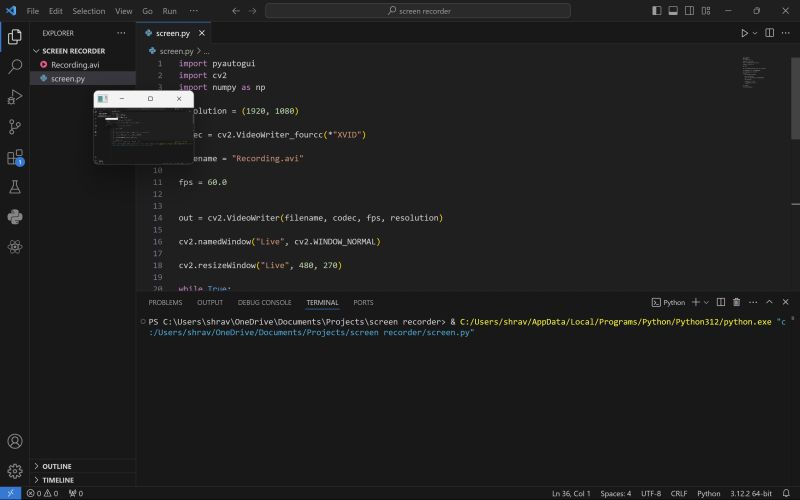Image resolution: width=800 pixels, height=500 pixels.
Task: Open the Testing flask icon
Action: (x=15, y=187)
